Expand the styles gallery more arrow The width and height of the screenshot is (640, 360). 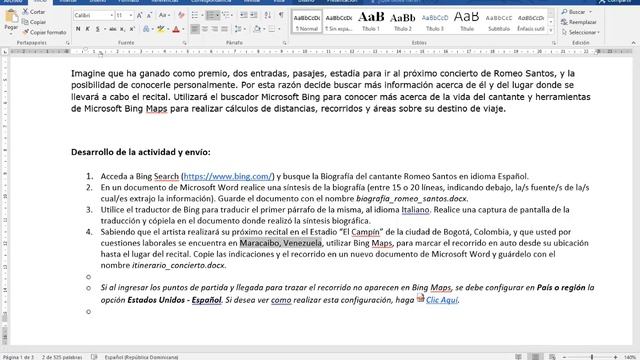pos(551,30)
